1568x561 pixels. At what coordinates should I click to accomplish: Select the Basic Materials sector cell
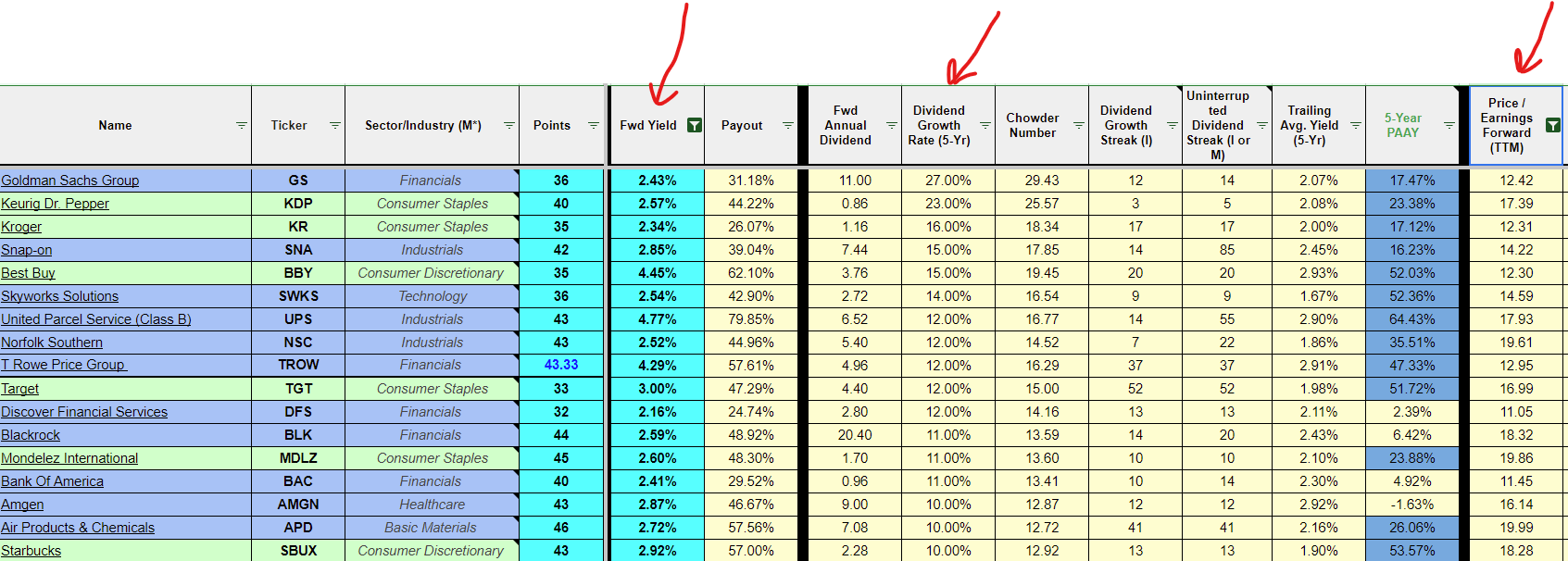(x=432, y=528)
